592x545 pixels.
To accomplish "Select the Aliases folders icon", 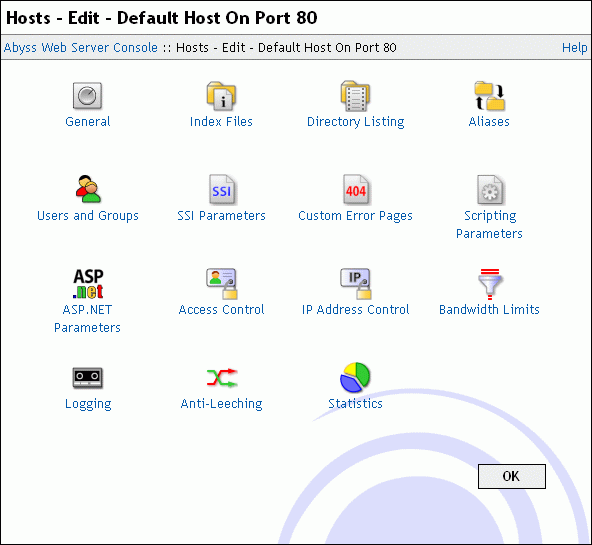I will [x=489, y=95].
